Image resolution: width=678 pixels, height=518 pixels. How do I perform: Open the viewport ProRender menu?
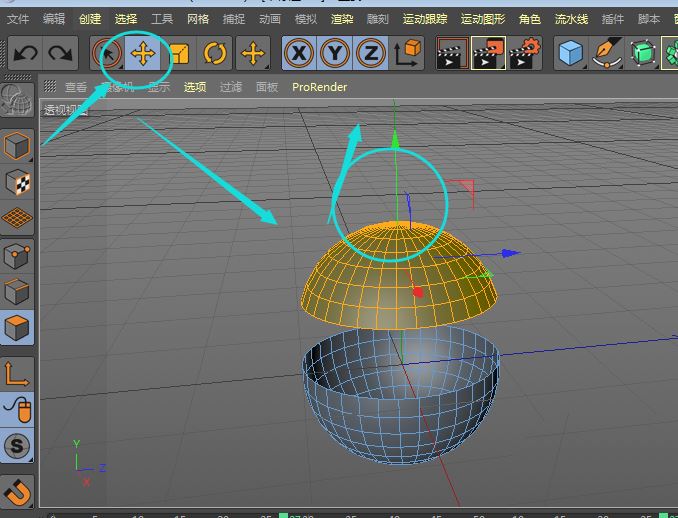[x=319, y=87]
